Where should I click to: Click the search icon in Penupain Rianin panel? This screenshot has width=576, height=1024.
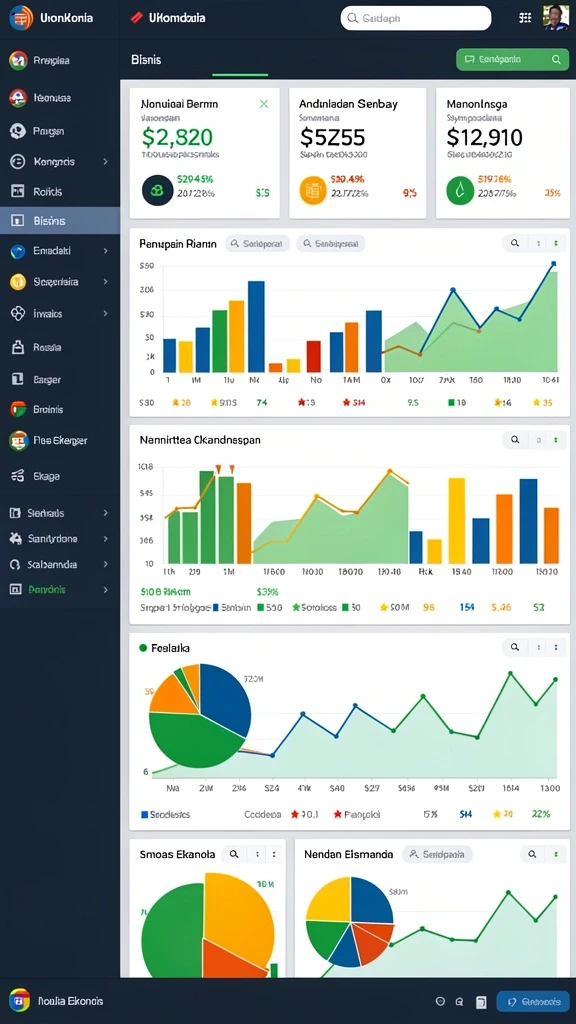[x=515, y=243]
